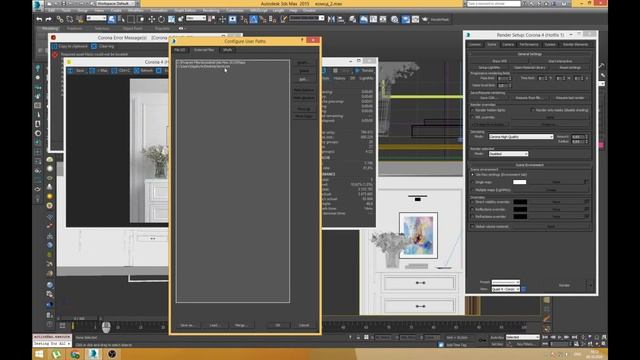The image size is (640, 360).
Task: Toggle Mtl. override checkbox in Render Setup
Action: point(473,117)
